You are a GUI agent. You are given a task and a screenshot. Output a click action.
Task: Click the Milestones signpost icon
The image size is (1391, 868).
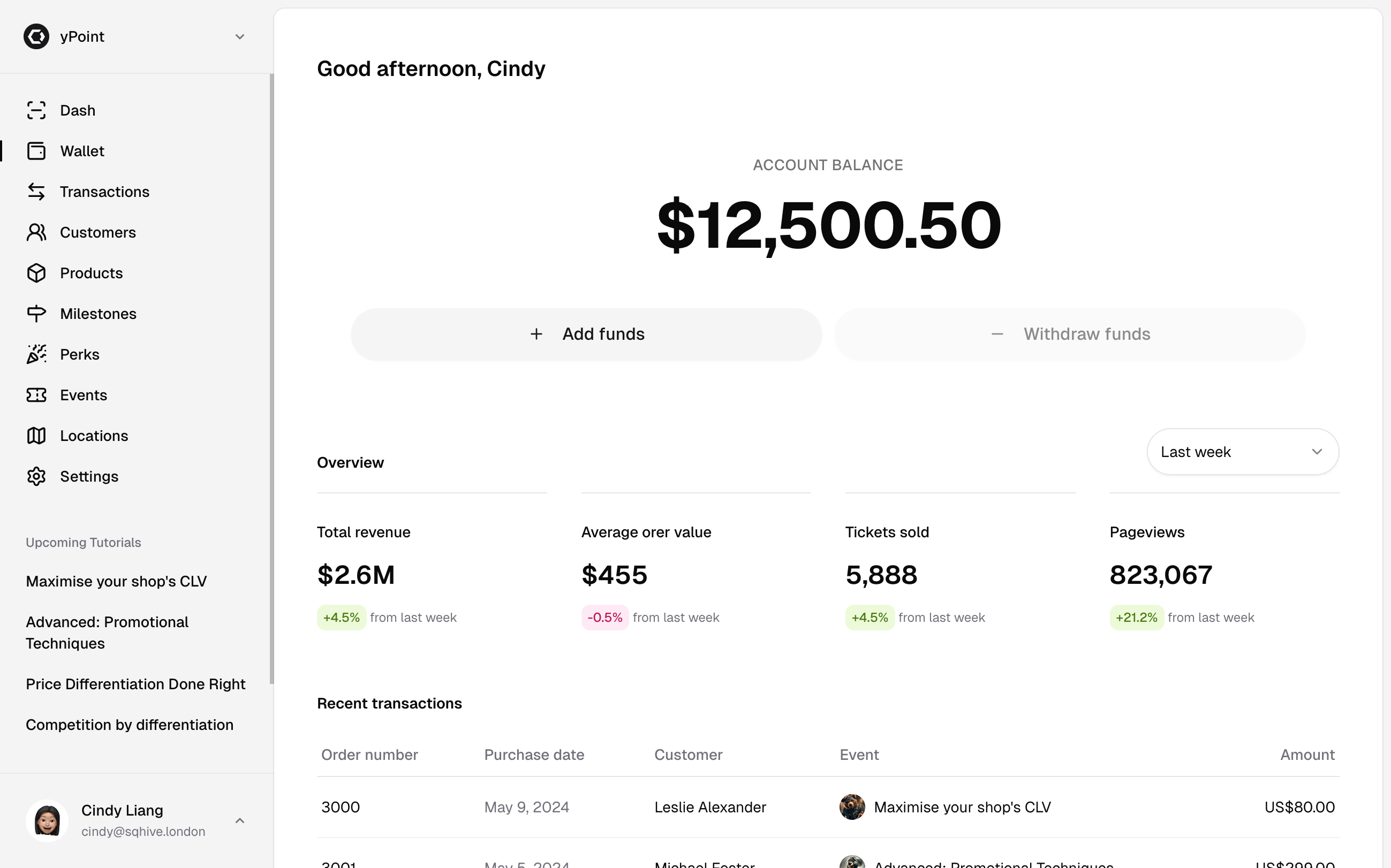36,314
